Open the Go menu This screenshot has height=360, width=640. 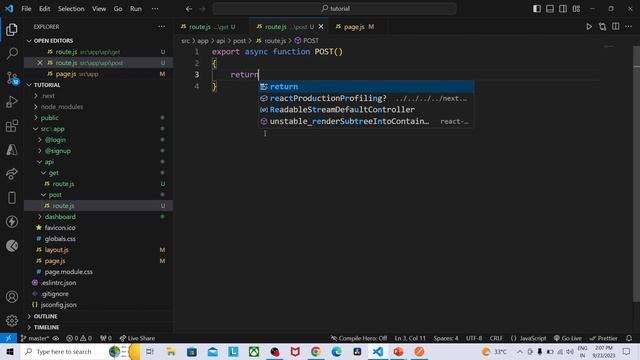pyautogui.click(x=118, y=9)
